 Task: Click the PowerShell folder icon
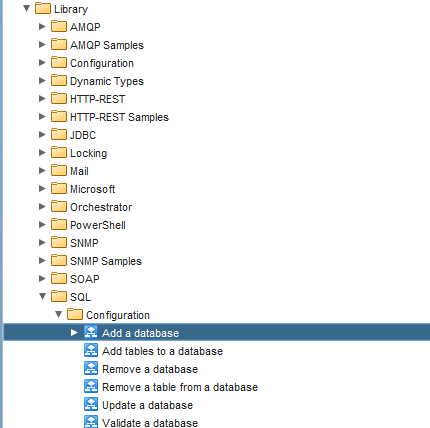[x=59, y=224]
